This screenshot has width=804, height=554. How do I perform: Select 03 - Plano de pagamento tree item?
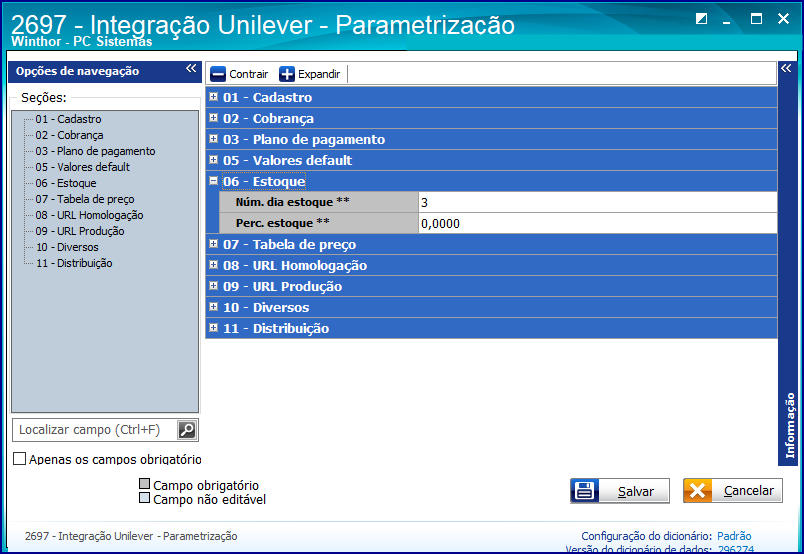point(95,151)
